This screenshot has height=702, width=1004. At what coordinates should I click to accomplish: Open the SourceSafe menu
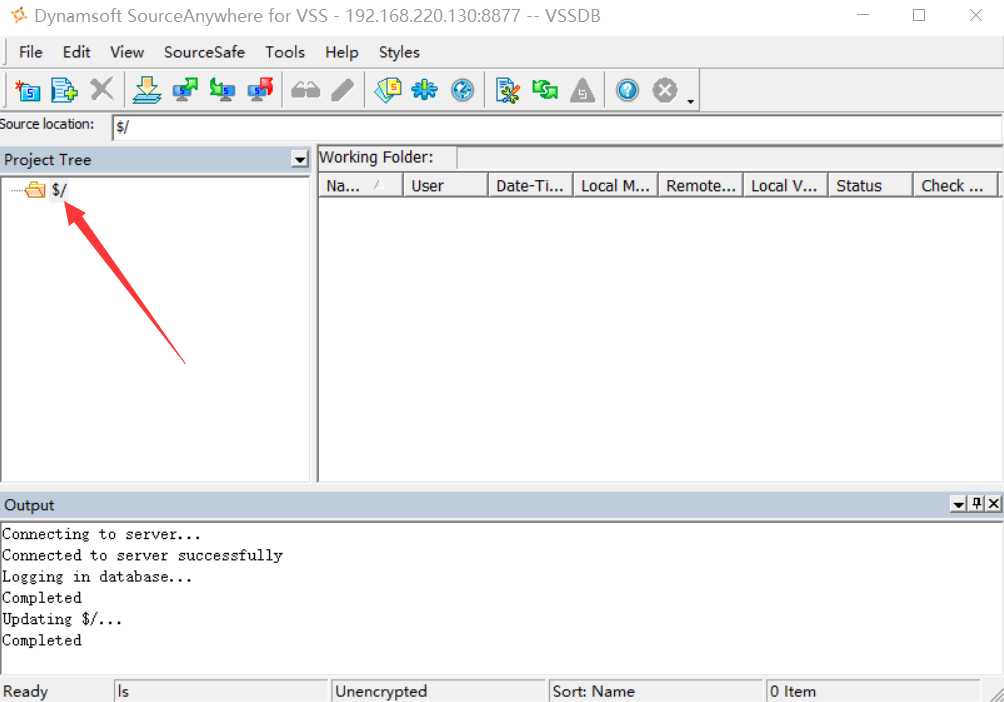tap(204, 52)
